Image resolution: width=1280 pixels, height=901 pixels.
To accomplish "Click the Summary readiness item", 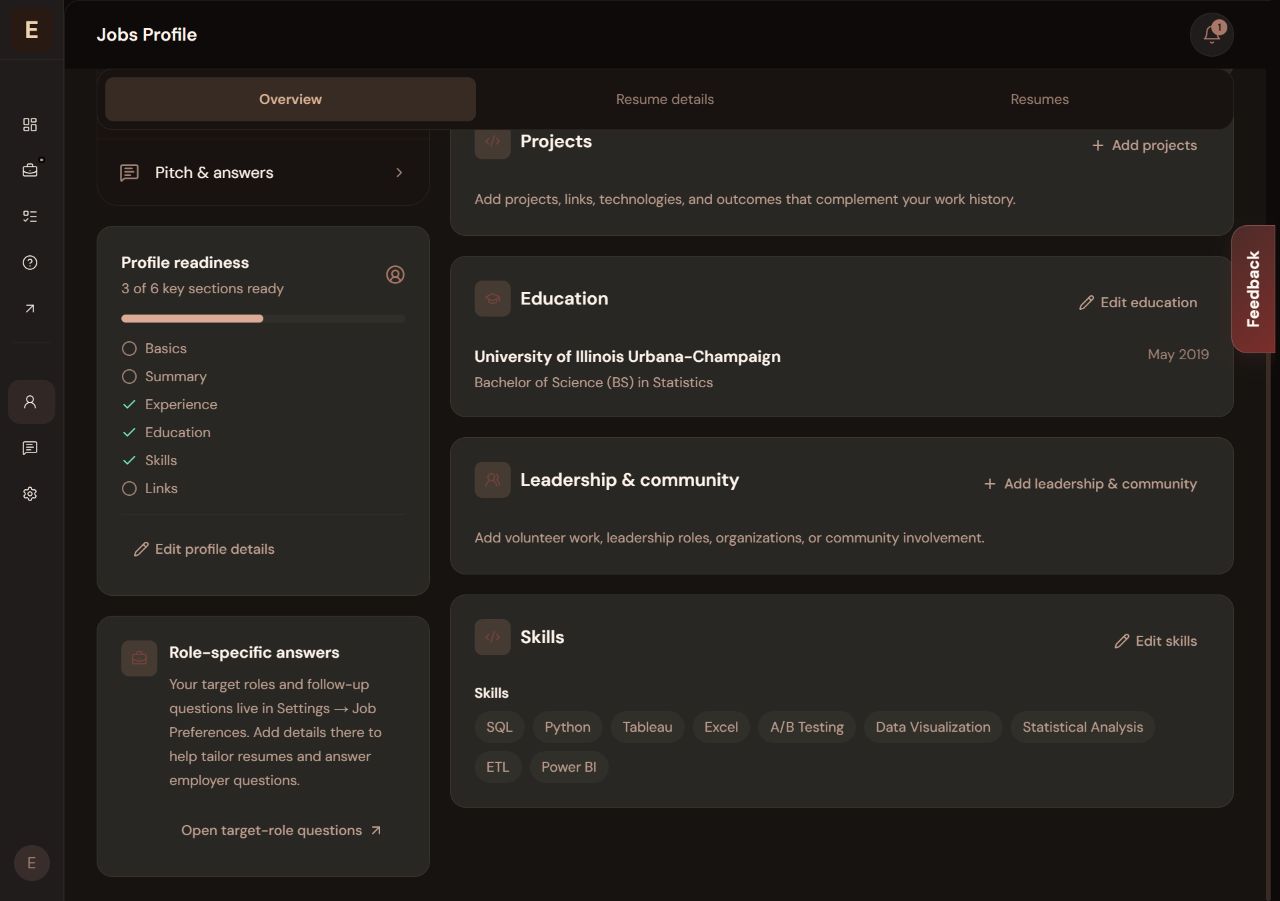I will tap(164, 376).
